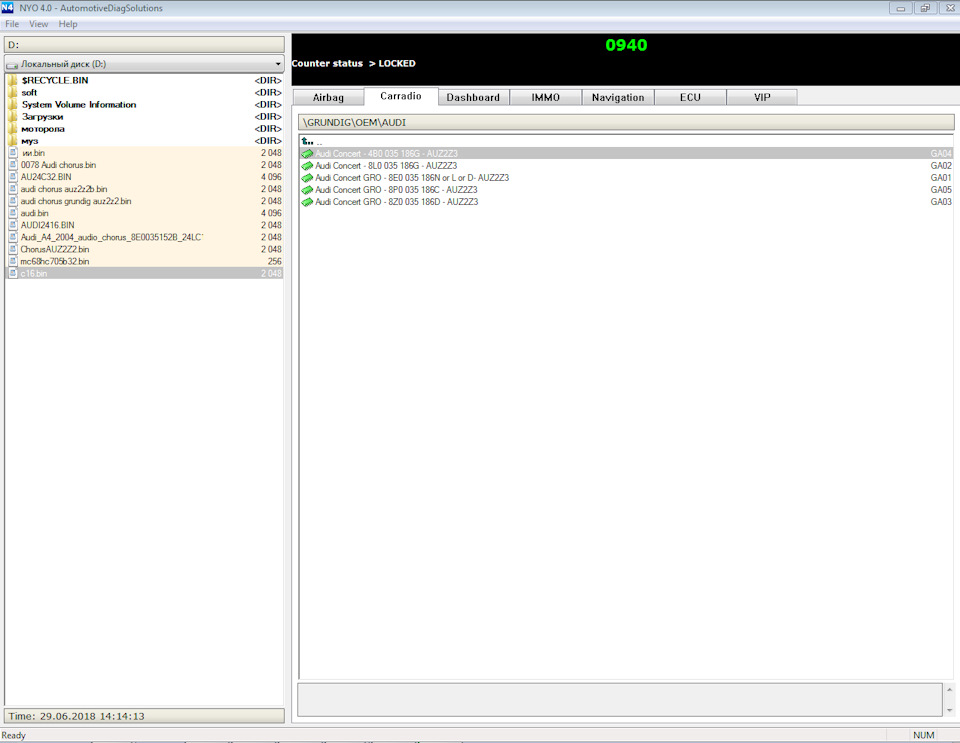Click the file icon for c16.bin

click(x=13, y=274)
